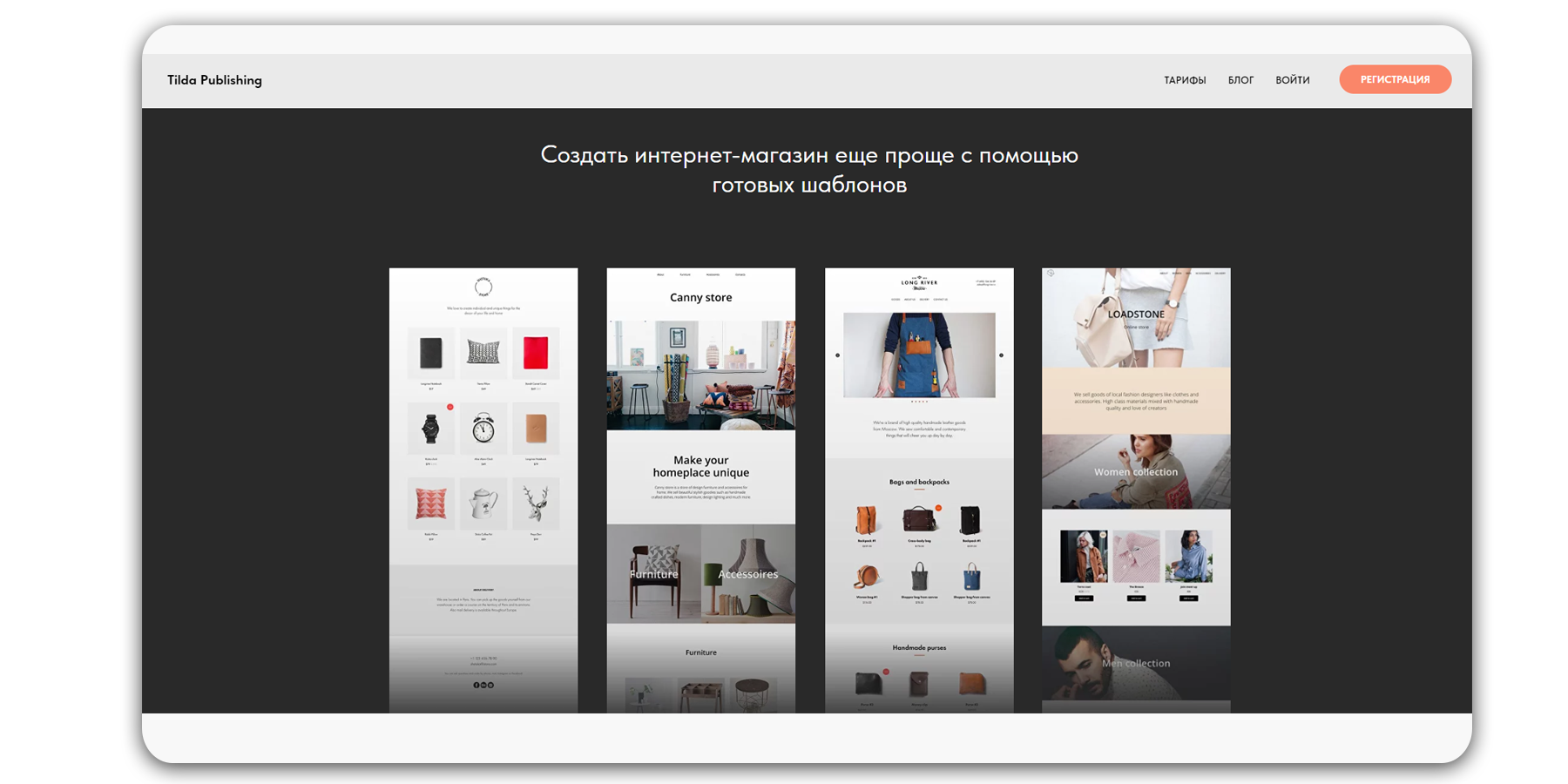
Task: Open the Canny store template preview
Action: click(700, 298)
